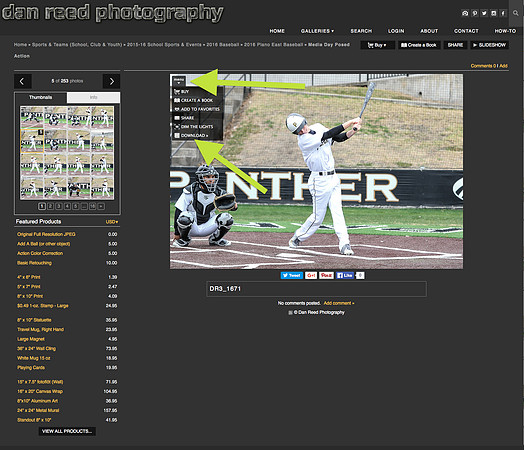Choose Add to Favorites in photo menu
This screenshot has height=450, width=524.
tap(197, 109)
